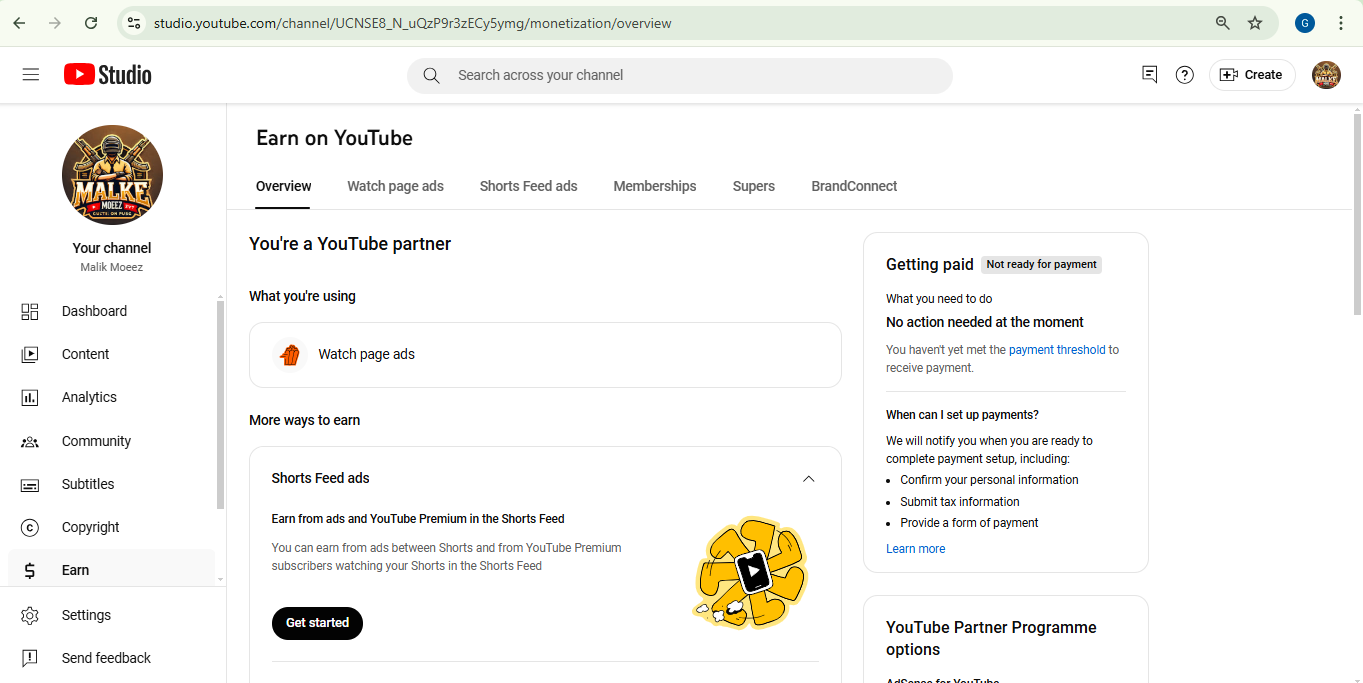Click Learn more in Getting paid card

[915, 549]
